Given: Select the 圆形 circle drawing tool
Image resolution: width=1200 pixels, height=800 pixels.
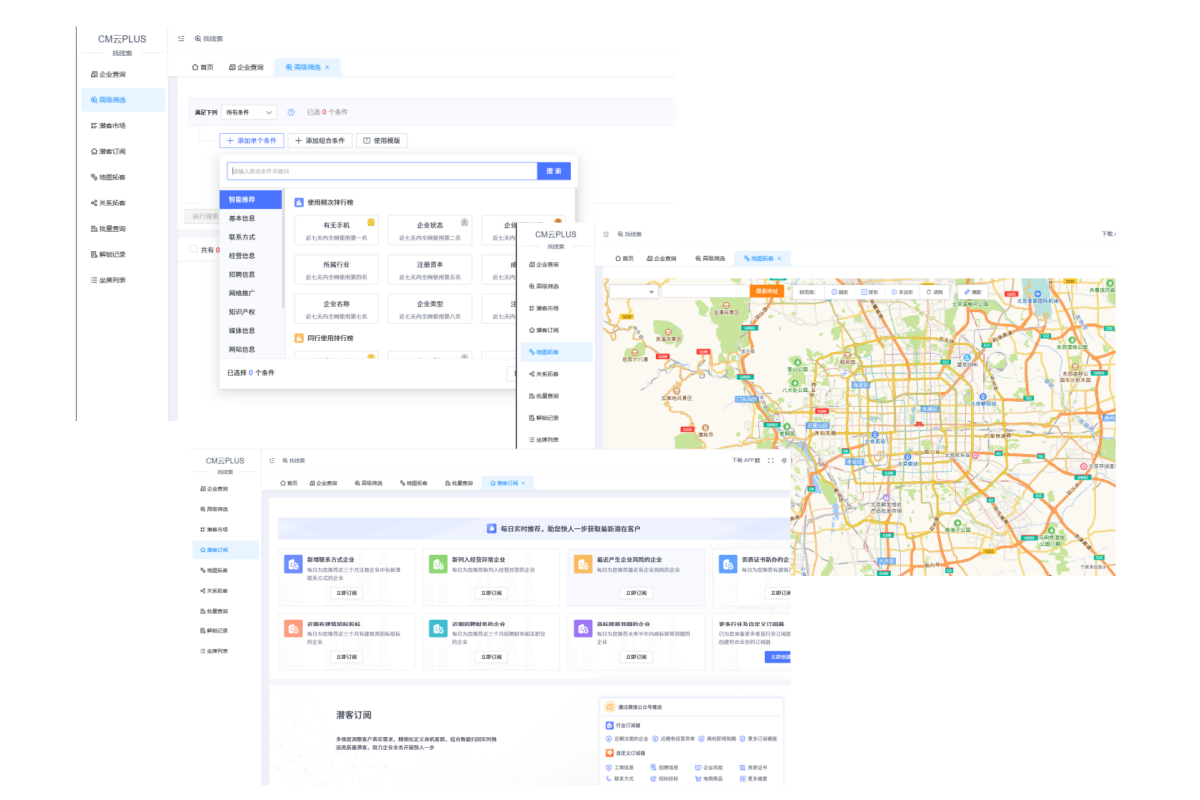Looking at the screenshot, I should pyautogui.click(x=840, y=292).
